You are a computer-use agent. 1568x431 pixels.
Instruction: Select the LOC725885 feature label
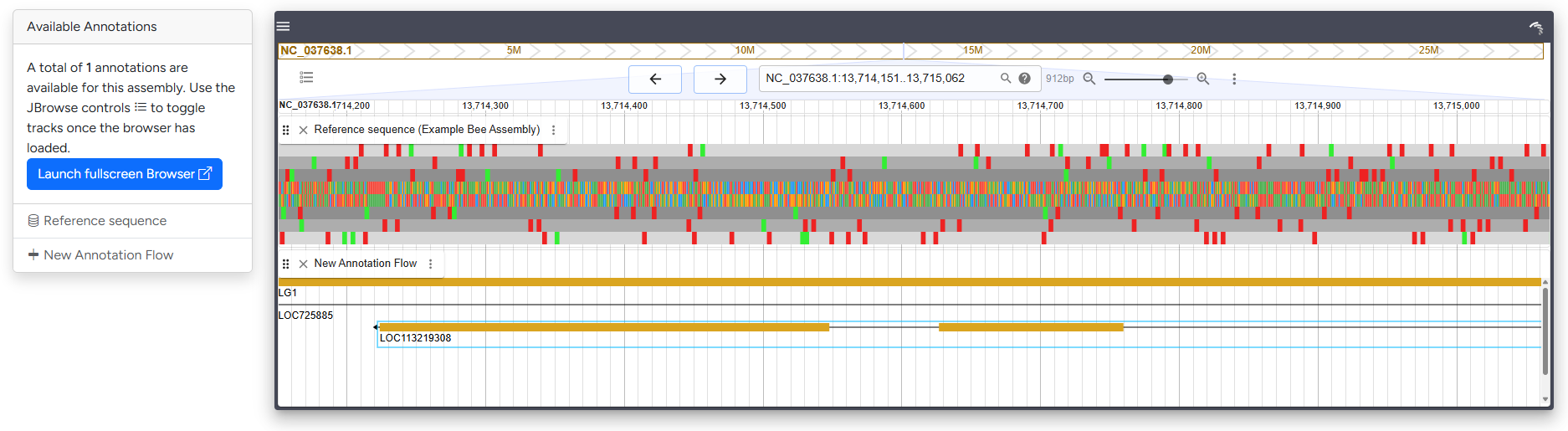click(x=305, y=316)
